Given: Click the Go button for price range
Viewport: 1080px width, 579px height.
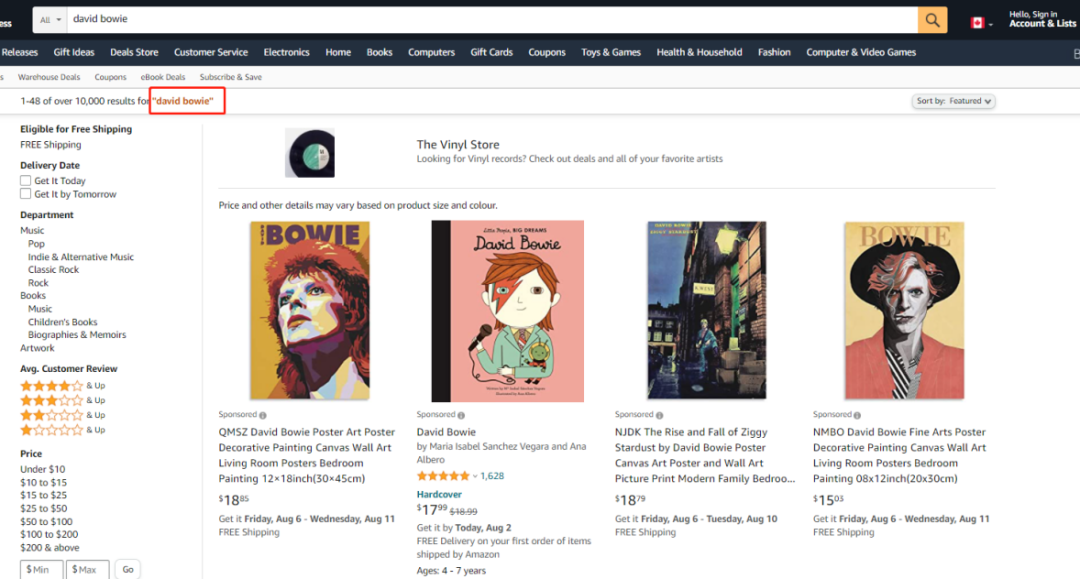Looking at the screenshot, I should (127, 569).
